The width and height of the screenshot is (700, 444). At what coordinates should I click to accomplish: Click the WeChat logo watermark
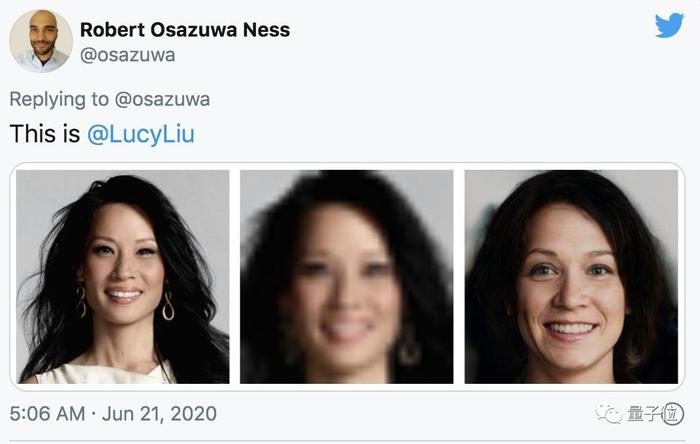(609, 414)
